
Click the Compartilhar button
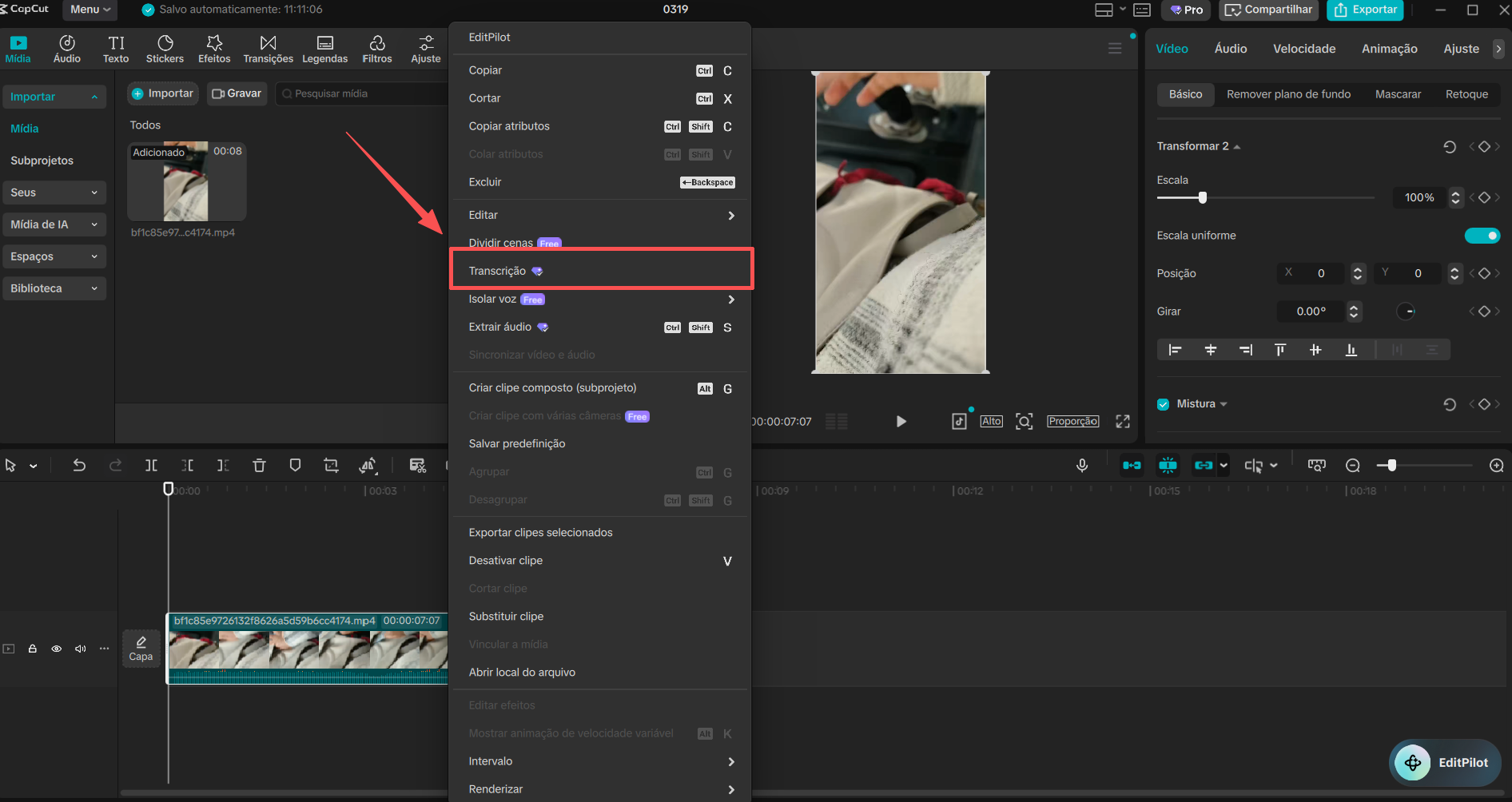pyautogui.click(x=1268, y=10)
